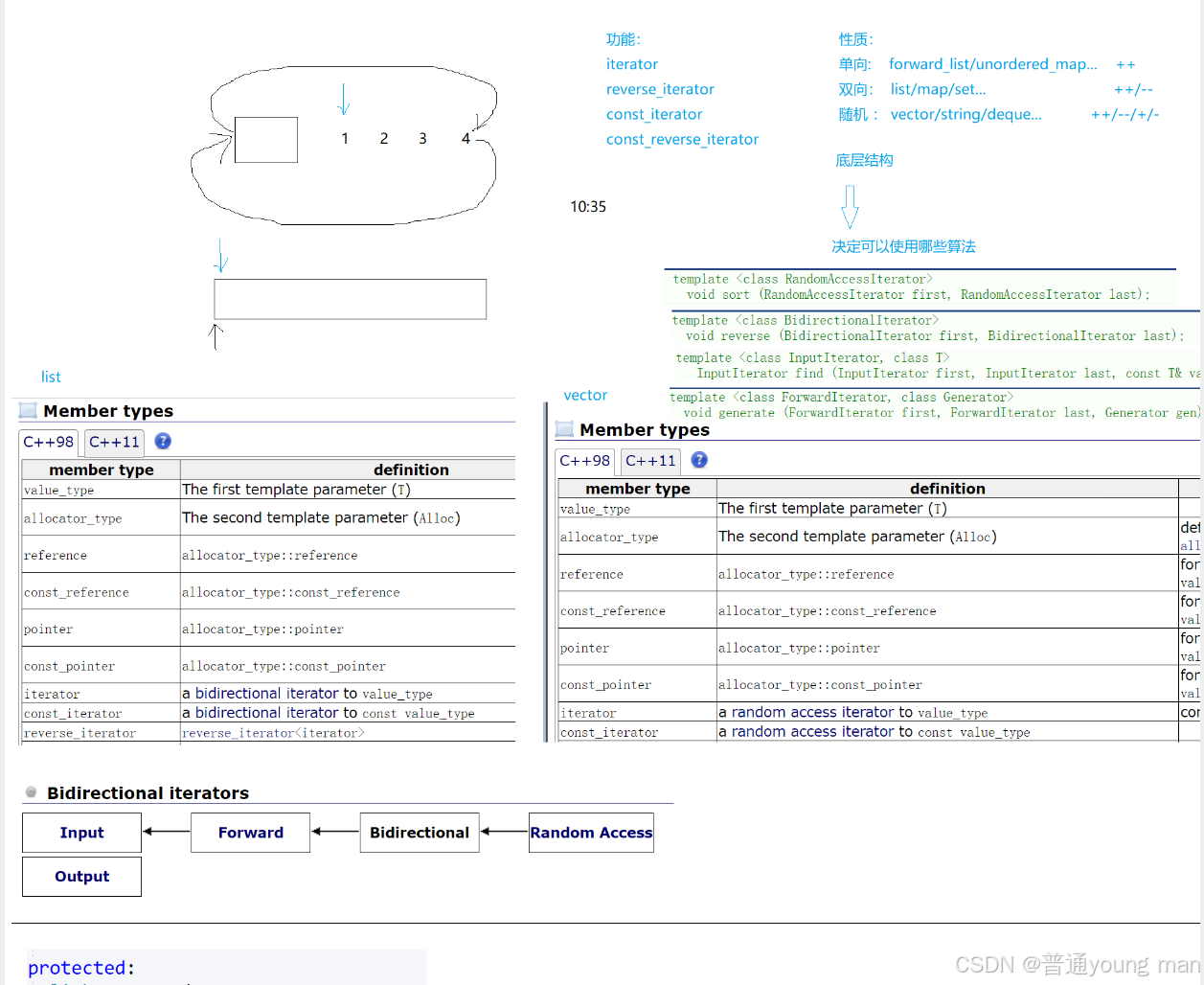Image resolution: width=1204 pixels, height=985 pixels.
Task: Click the 'definition' header in list table
Action: pos(411,470)
